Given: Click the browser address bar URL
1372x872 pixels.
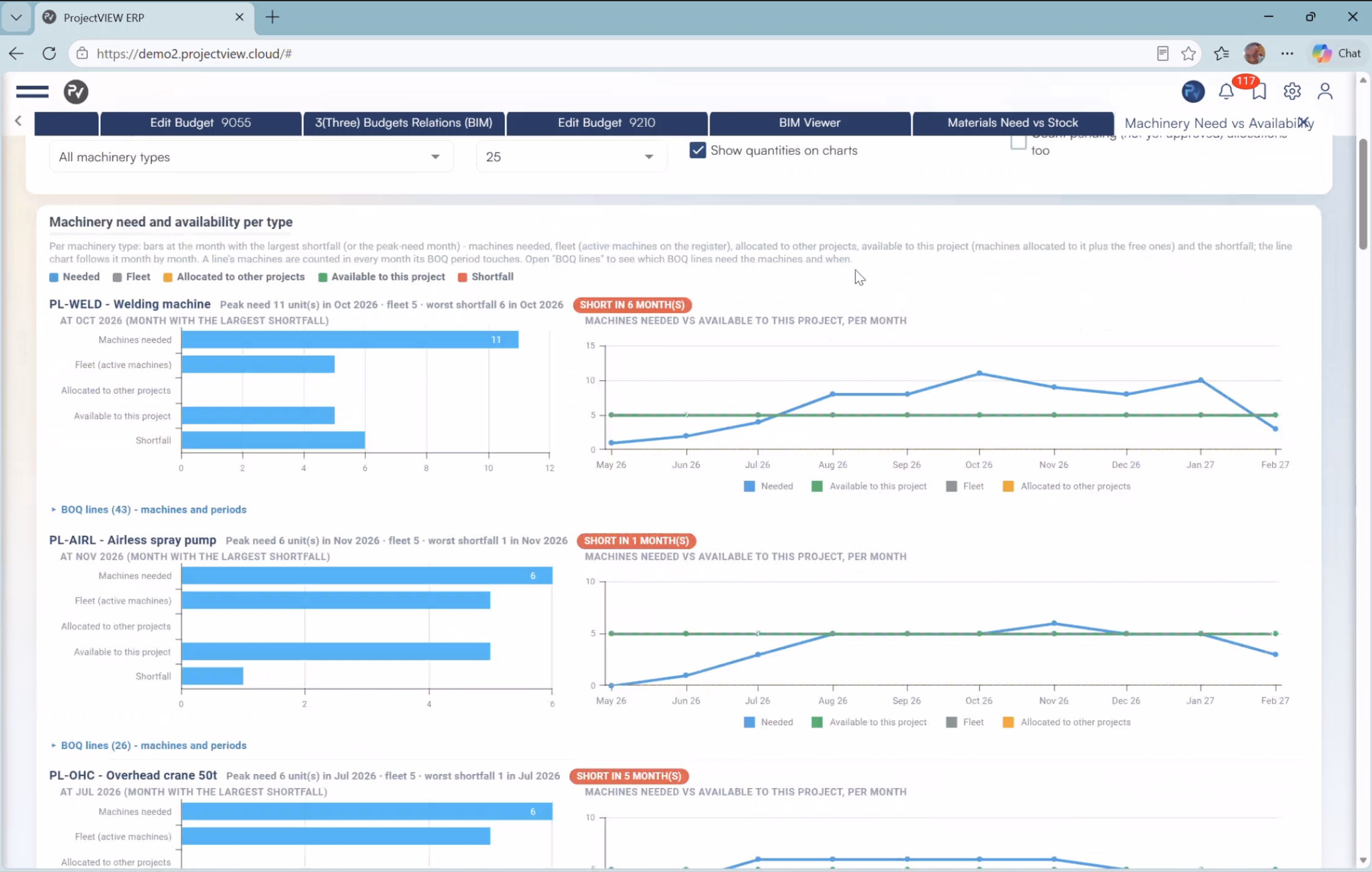Looking at the screenshot, I should coord(194,54).
